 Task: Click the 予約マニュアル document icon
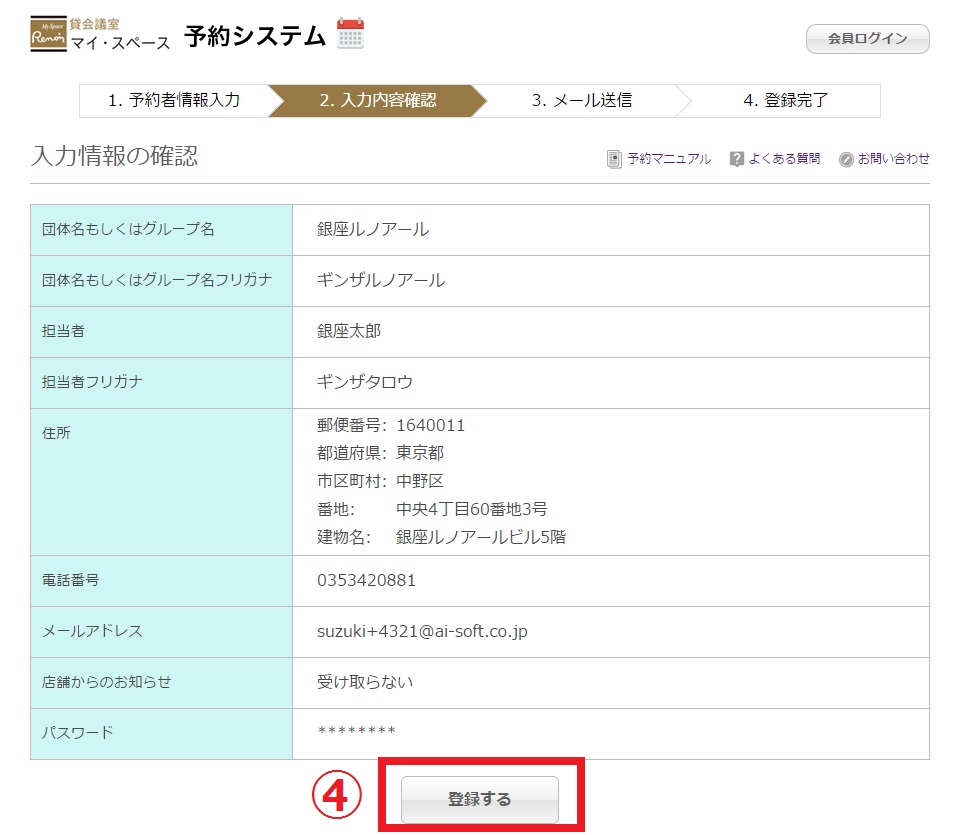tap(614, 159)
